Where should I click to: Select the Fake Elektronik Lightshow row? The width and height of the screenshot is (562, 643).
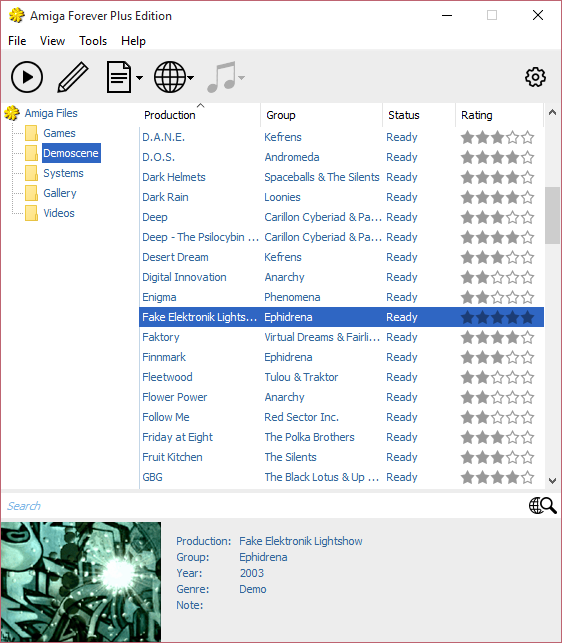[x=341, y=317]
